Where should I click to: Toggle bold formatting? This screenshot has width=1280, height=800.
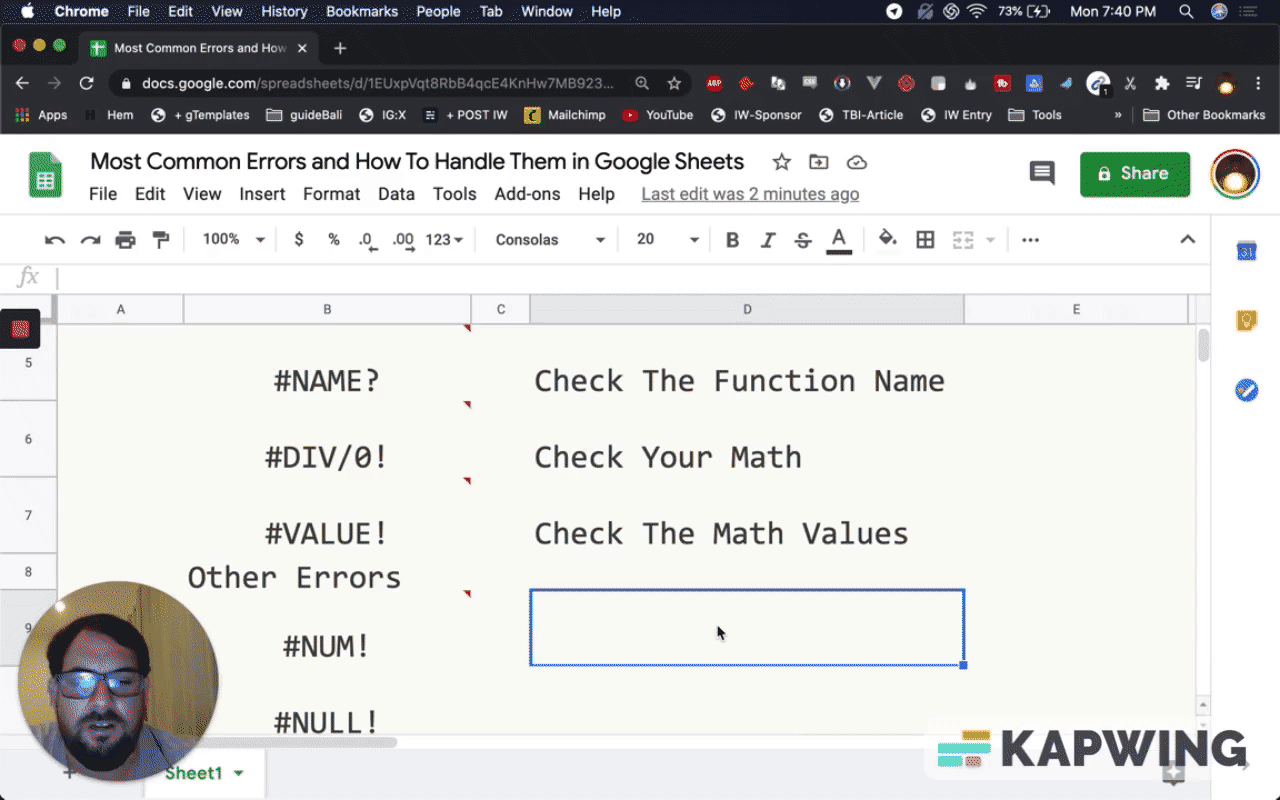tap(732, 240)
